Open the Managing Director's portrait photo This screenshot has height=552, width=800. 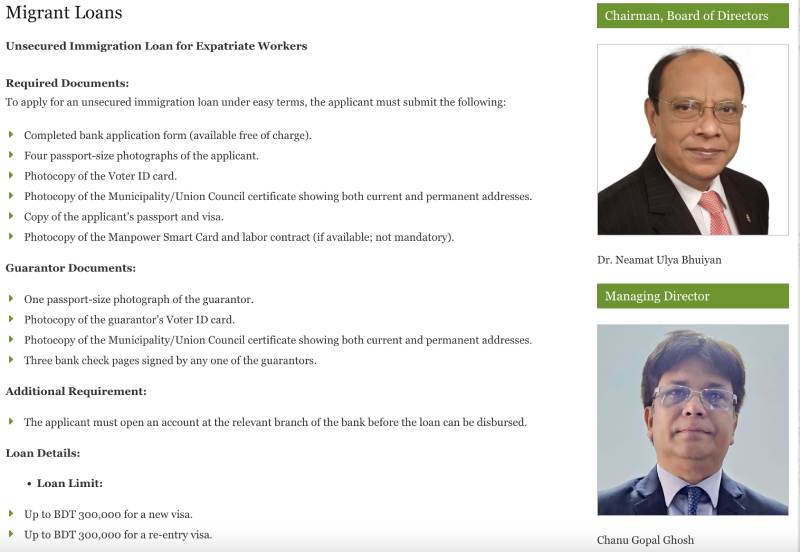click(692, 419)
